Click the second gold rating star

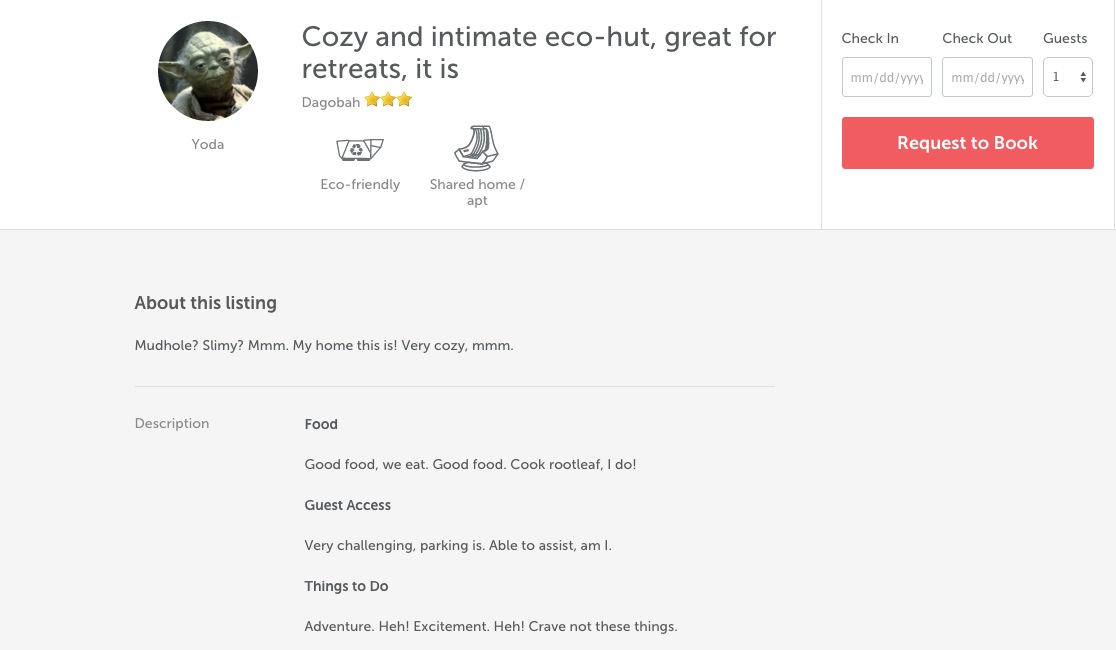[x=388, y=100]
